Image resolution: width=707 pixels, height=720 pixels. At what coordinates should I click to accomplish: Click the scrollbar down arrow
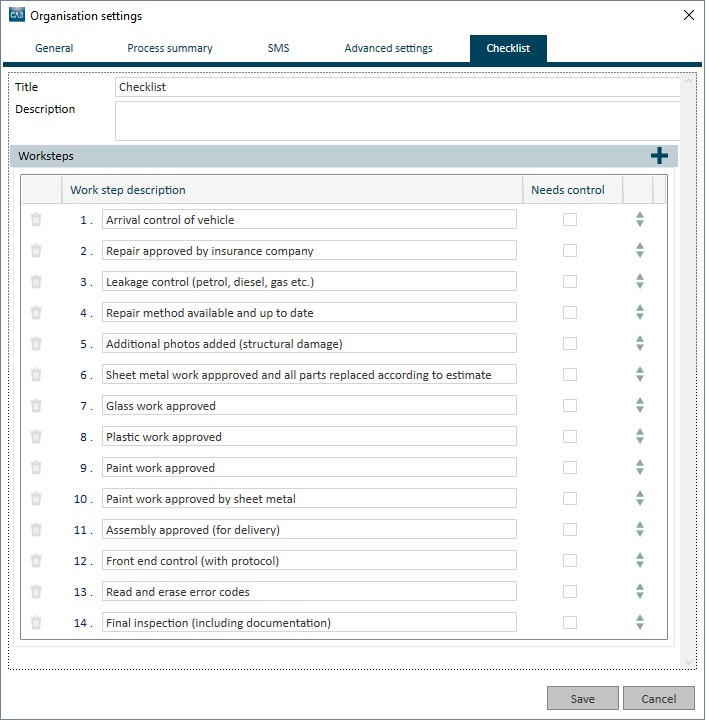click(688, 662)
